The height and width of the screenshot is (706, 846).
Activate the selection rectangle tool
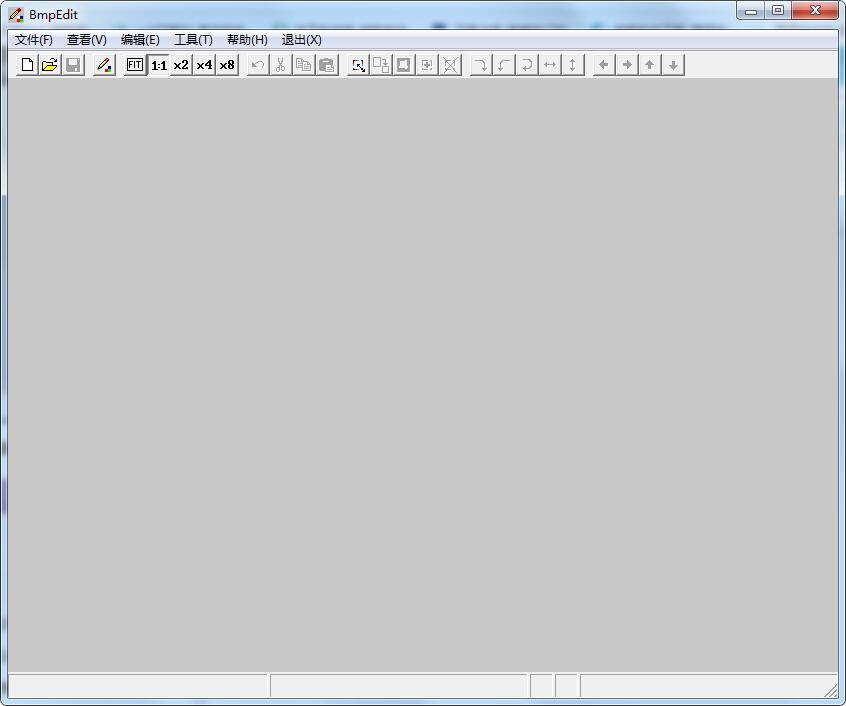coord(358,65)
